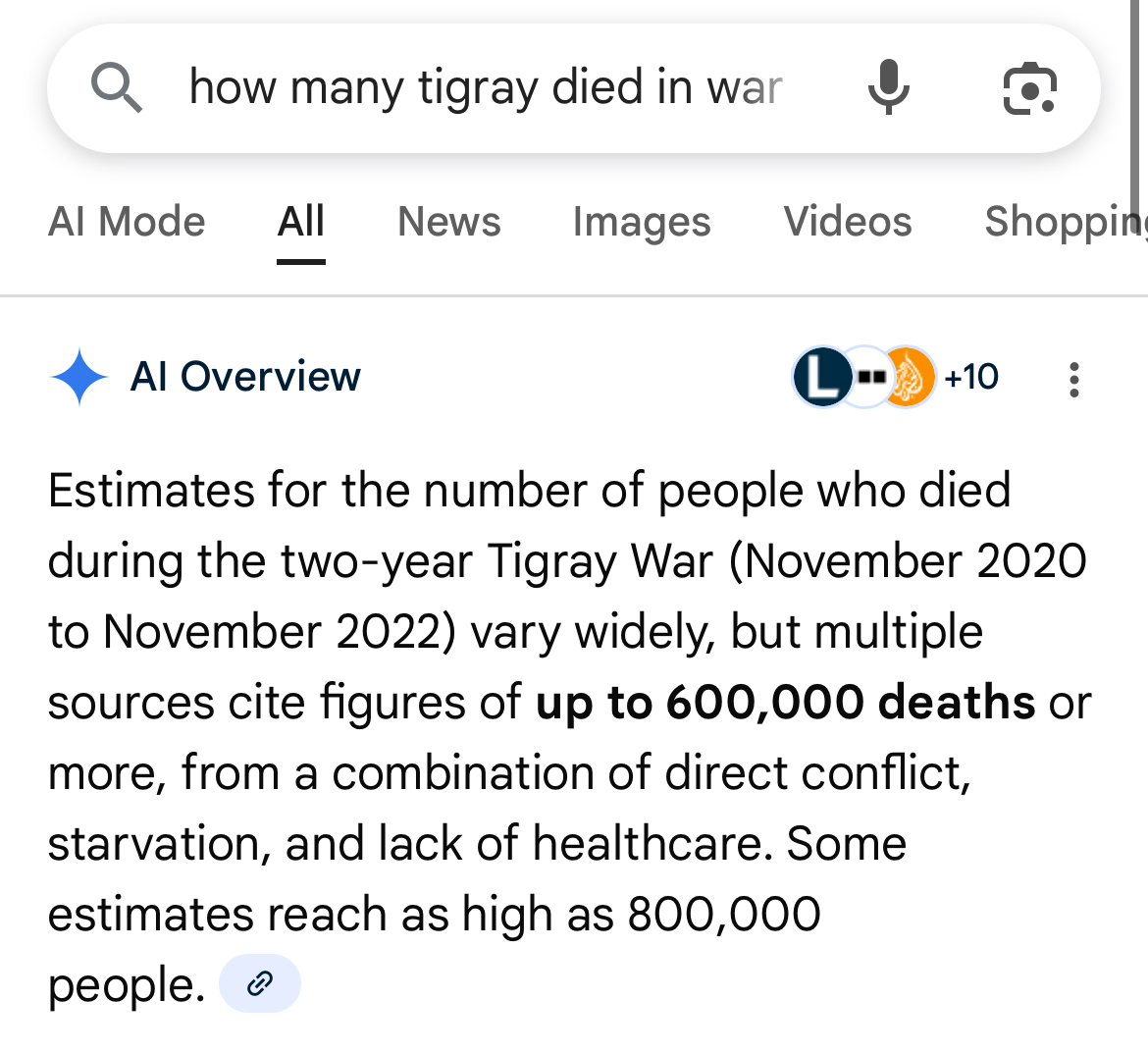Click the dark "L" source icon
This screenshot has height=1053, width=1148.
click(x=822, y=377)
